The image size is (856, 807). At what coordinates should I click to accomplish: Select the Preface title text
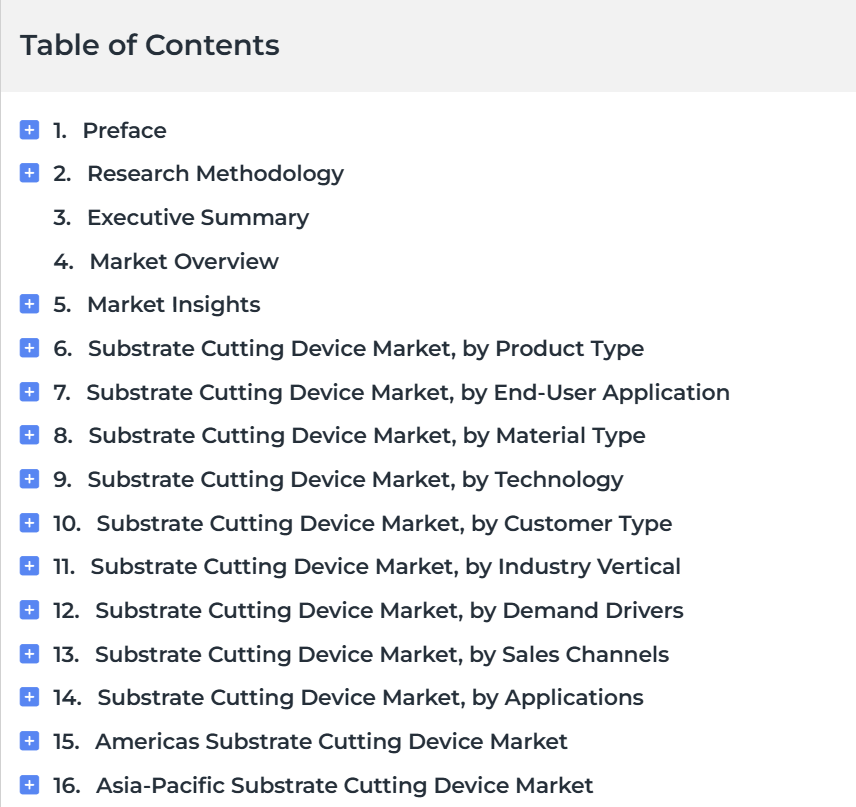coord(124,130)
